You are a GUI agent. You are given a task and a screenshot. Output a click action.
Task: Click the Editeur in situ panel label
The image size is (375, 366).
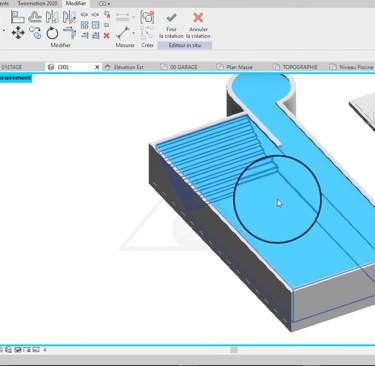pyautogui.click(x=185, y=45)
